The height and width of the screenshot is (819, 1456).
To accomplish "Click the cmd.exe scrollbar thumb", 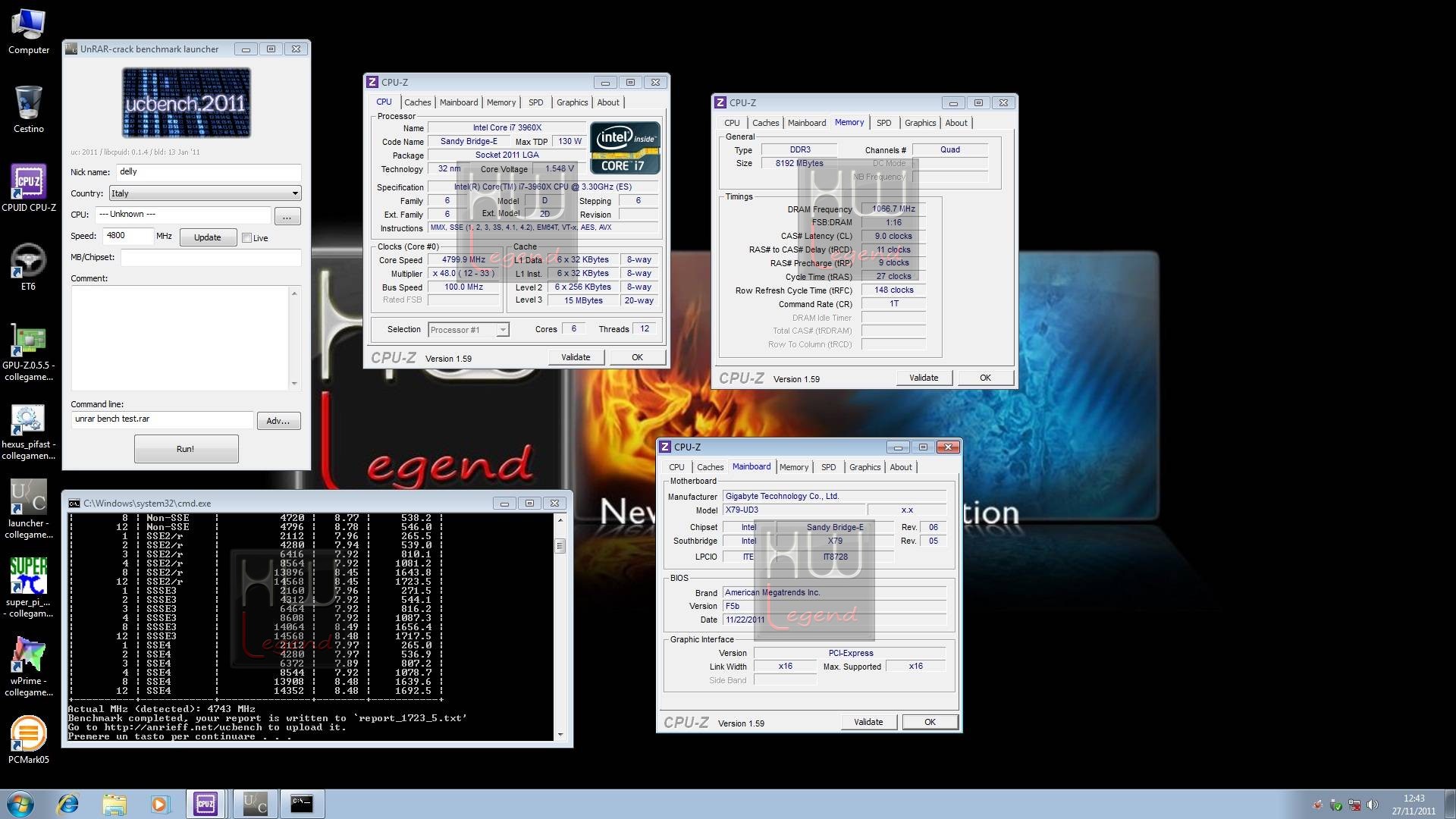I will tap(560, 546).
